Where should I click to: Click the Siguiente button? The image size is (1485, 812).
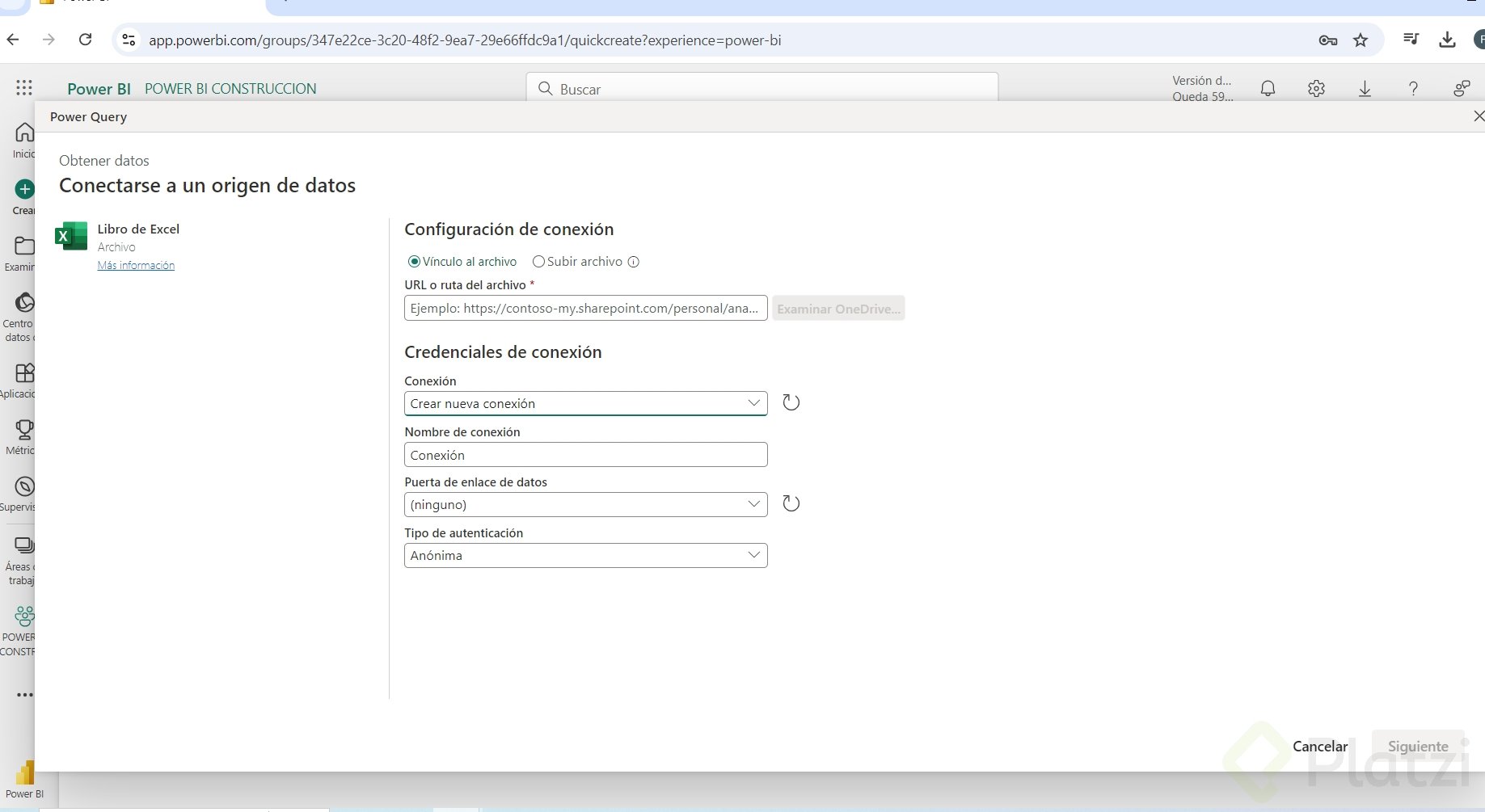[1418, 747]
